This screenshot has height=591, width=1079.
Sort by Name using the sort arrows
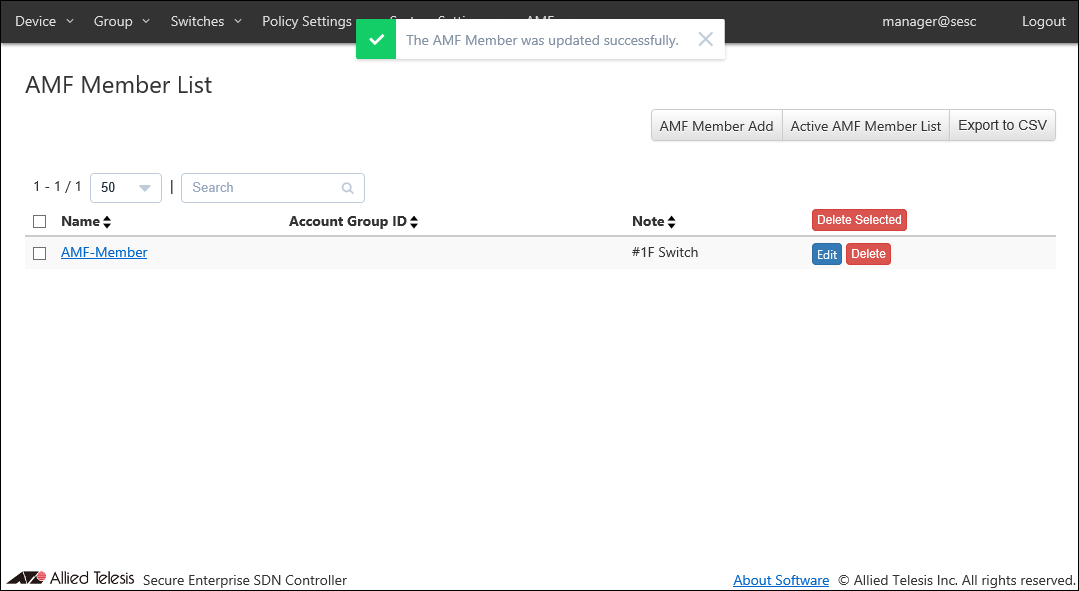click(107, 222)
